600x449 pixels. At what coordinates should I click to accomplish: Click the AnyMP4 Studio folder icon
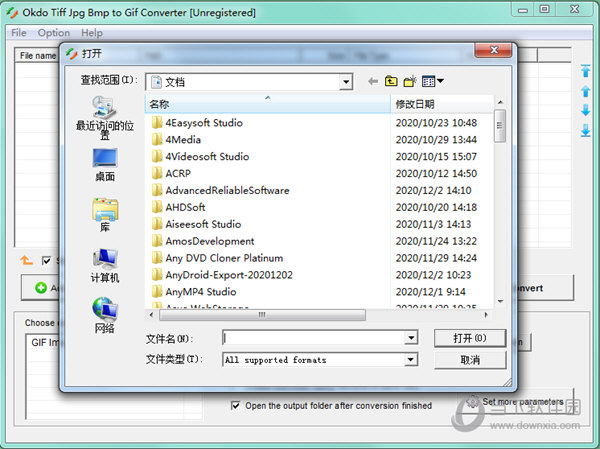click(157, 292)
